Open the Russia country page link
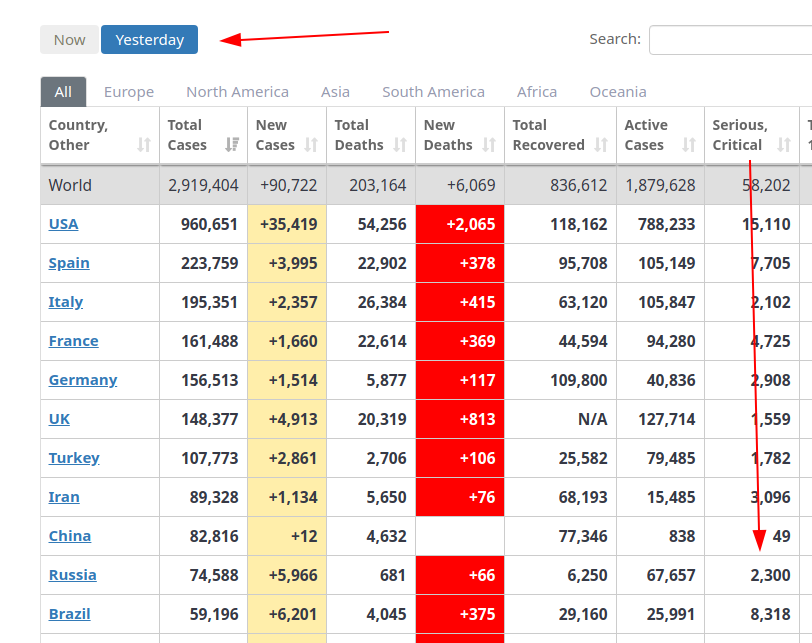Viewport: 812px width, 643px height. (x=72, y=575)
